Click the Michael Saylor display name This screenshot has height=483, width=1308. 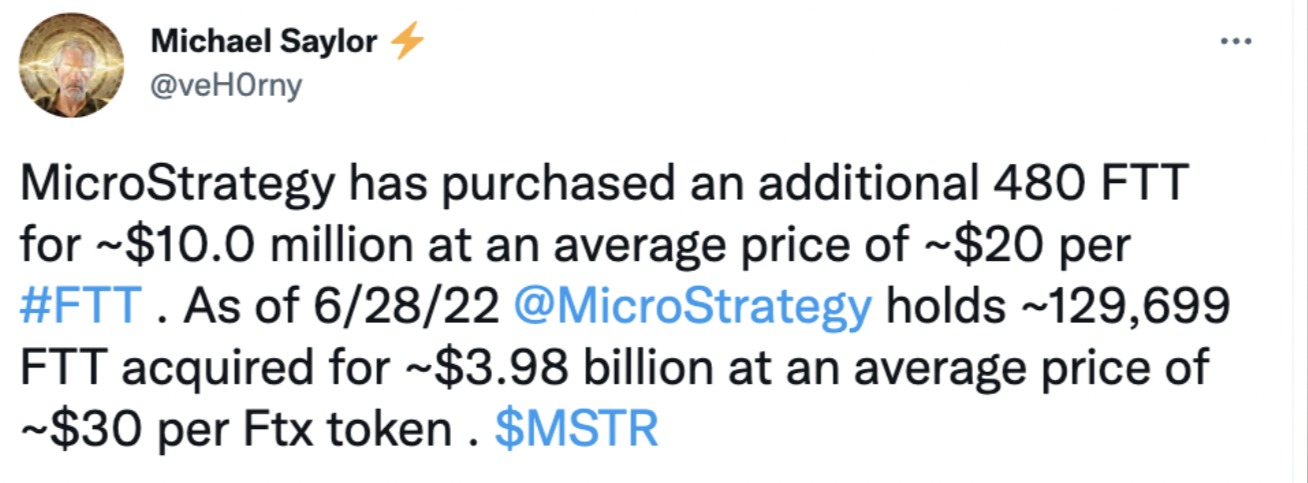tap(266, 42)
